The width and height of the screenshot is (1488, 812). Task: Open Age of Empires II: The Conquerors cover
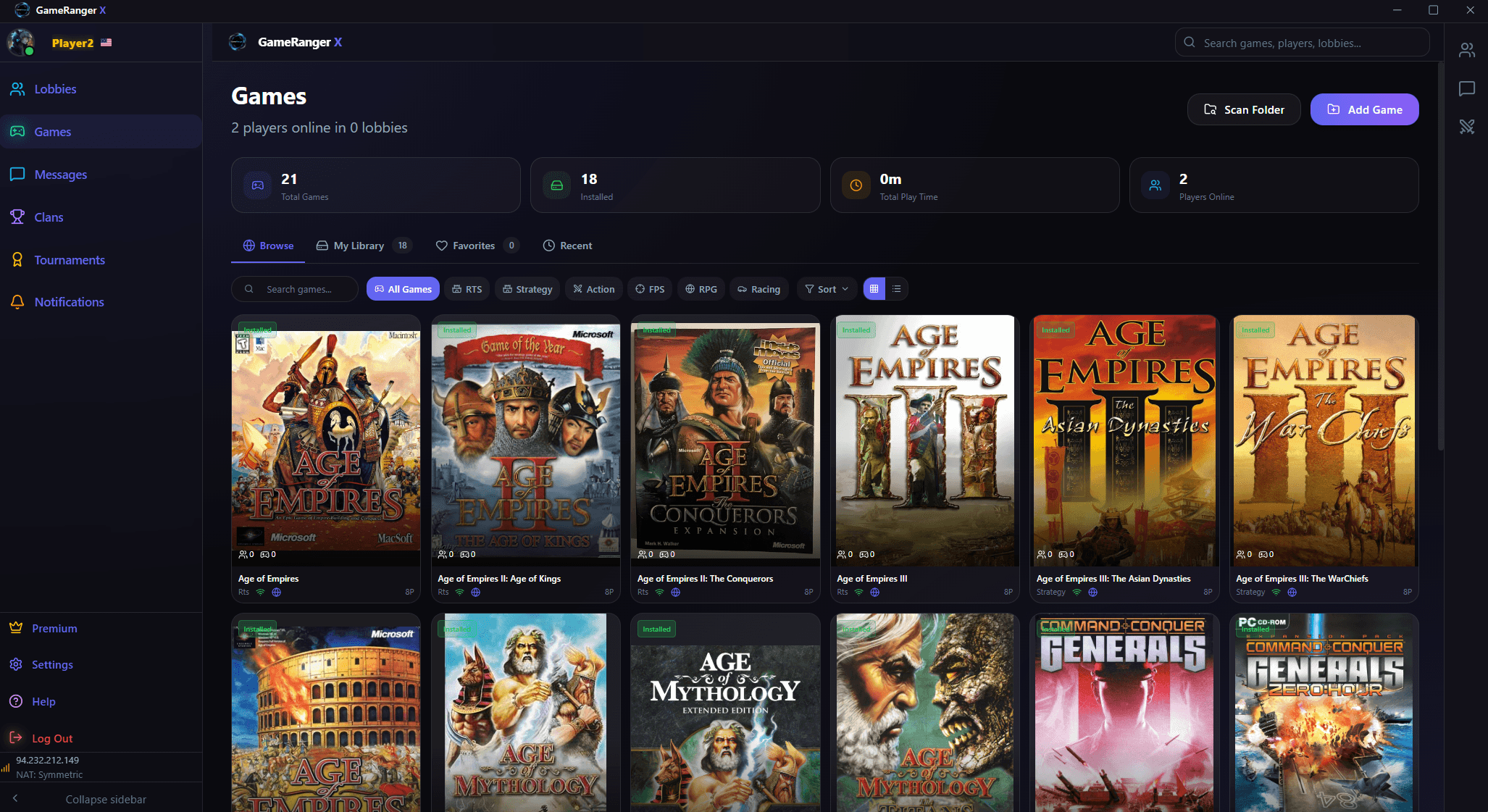[x=725, y=440]
